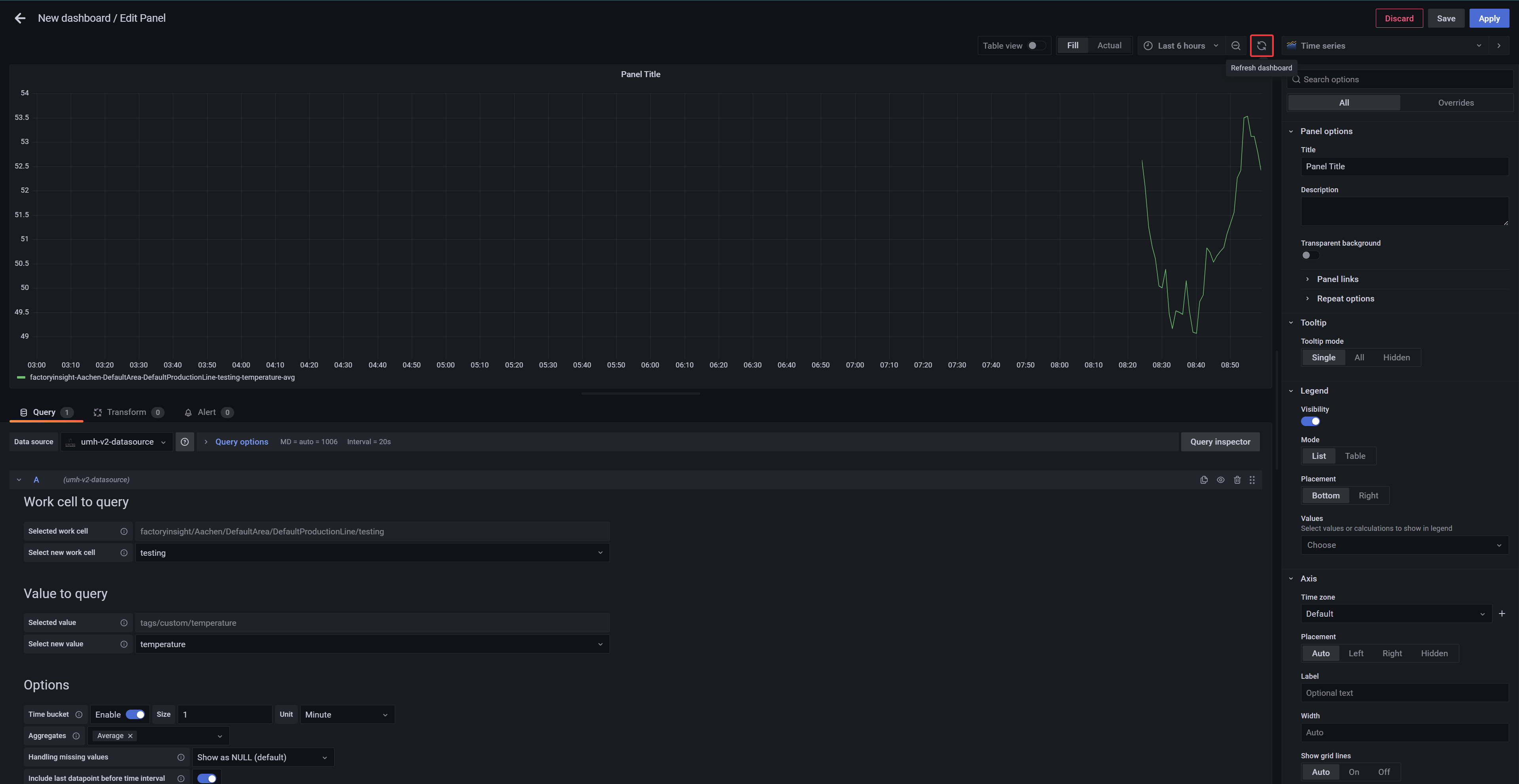Click the info icon beside Select new value

pos(124,644)
